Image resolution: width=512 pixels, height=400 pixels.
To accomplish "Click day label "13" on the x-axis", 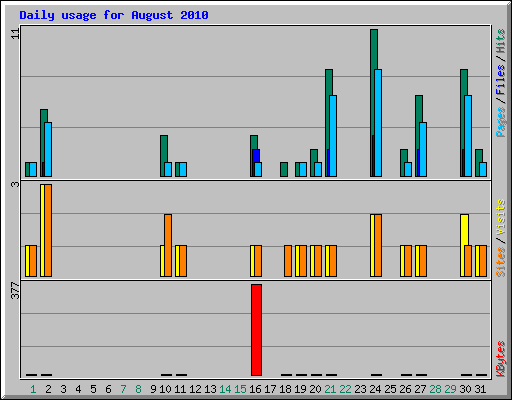I will 210,389.
